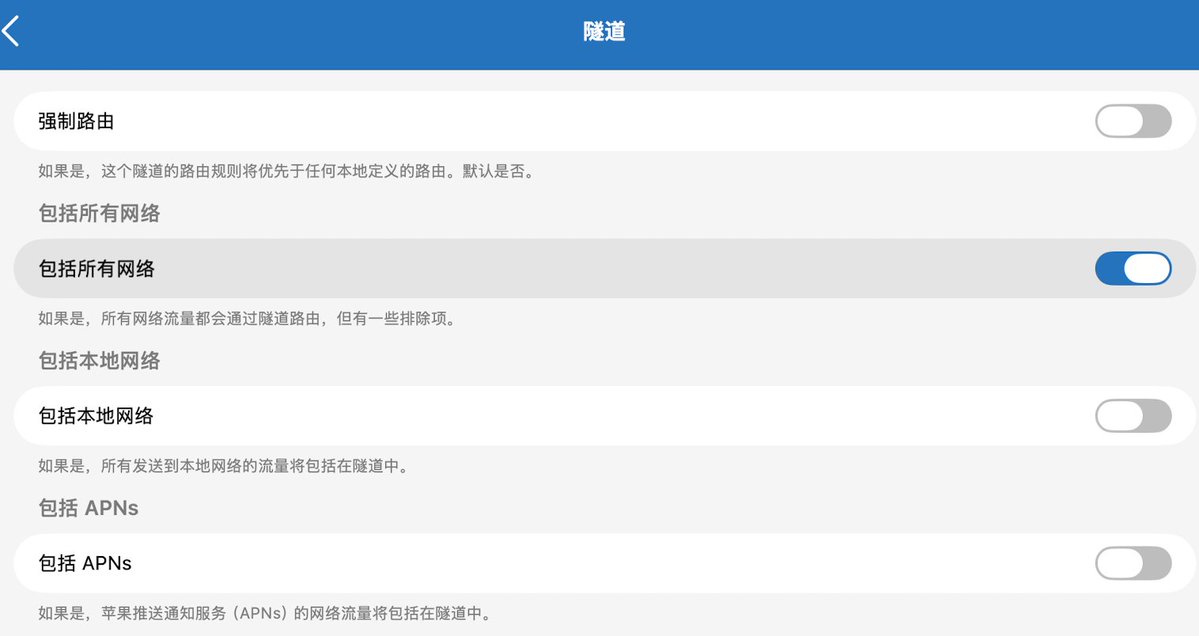Click the 强制路由 description about local routes
1199x636 pixels.
click(286, 171)
